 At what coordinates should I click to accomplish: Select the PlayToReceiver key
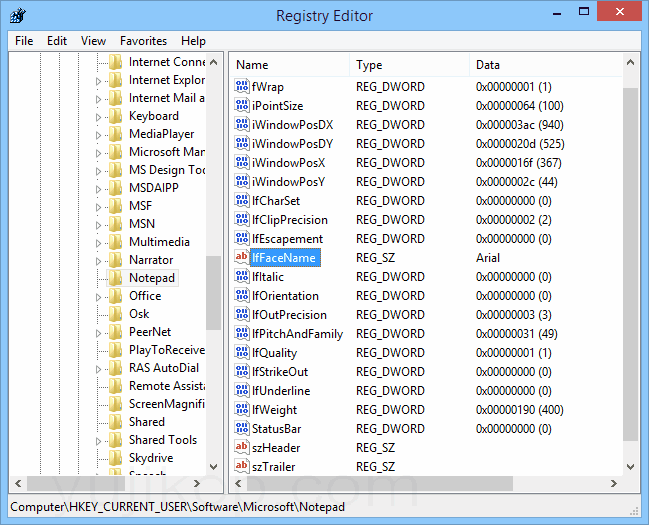click(x=167, y=350)
